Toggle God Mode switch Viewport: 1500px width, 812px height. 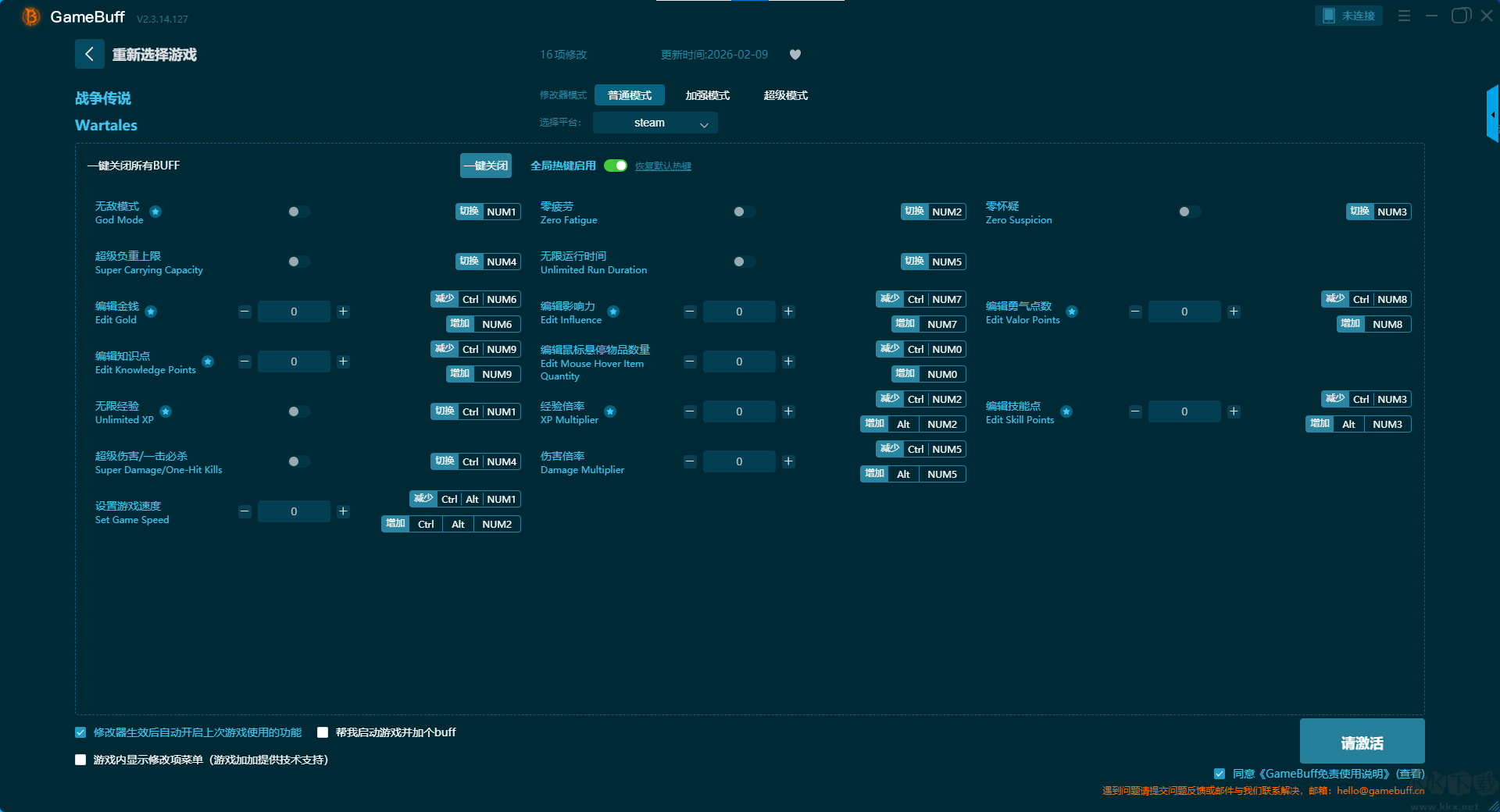pyautogui.click(x=298, y=212)
